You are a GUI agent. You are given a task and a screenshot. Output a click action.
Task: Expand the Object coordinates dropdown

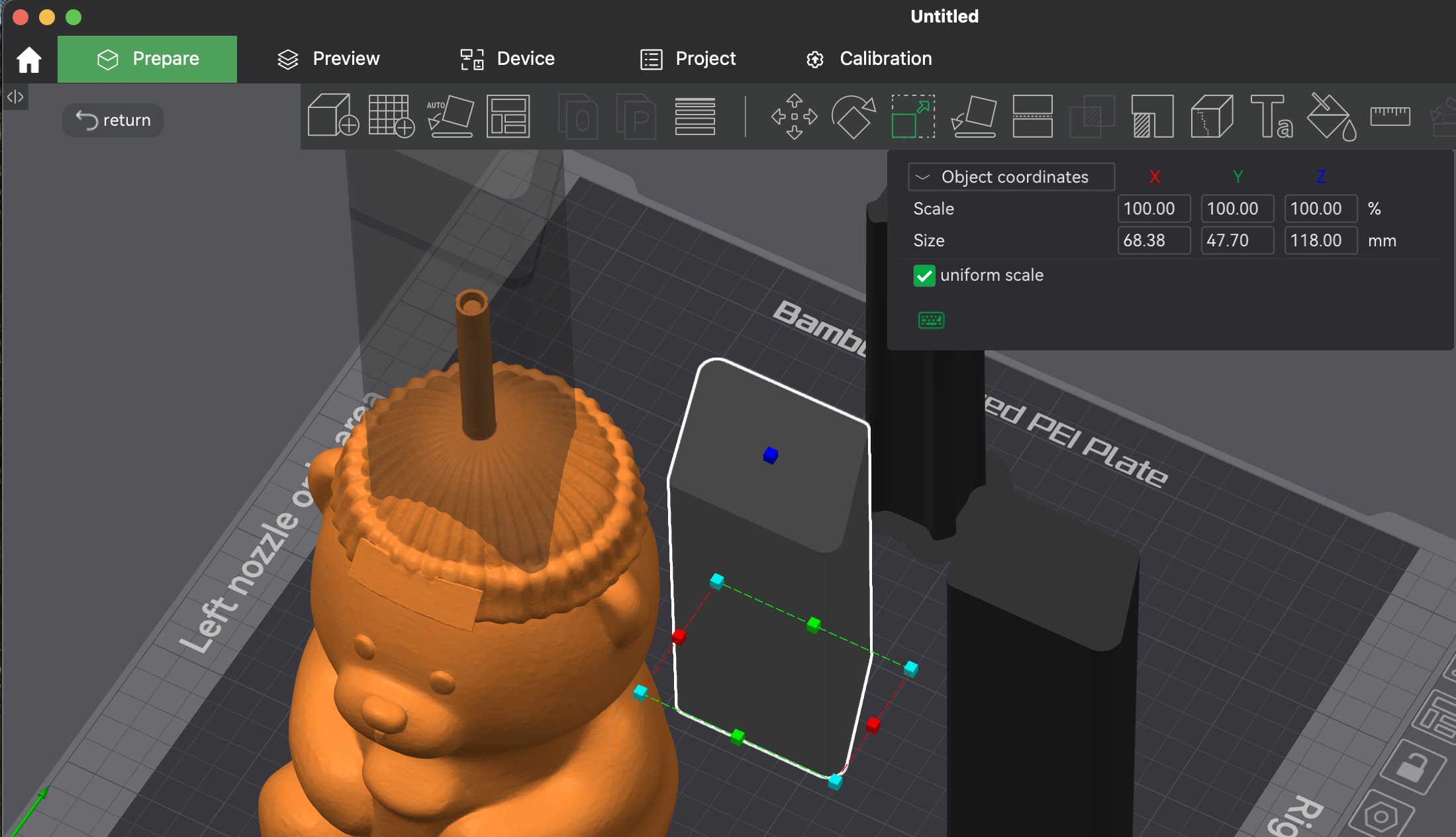tap(1011, 177)
